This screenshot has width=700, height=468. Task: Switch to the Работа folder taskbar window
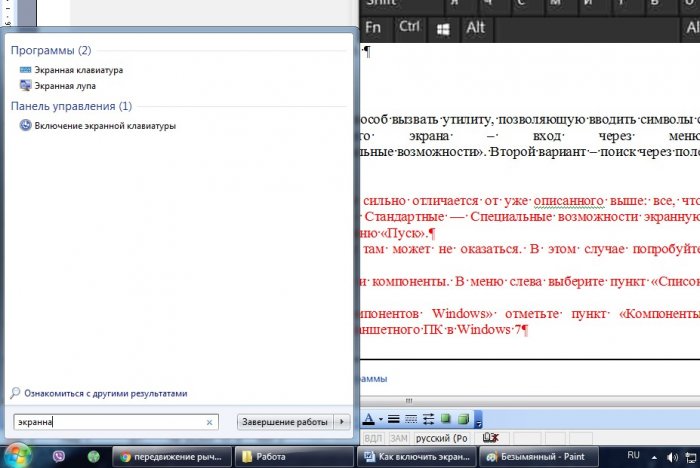tap(292, 456)
